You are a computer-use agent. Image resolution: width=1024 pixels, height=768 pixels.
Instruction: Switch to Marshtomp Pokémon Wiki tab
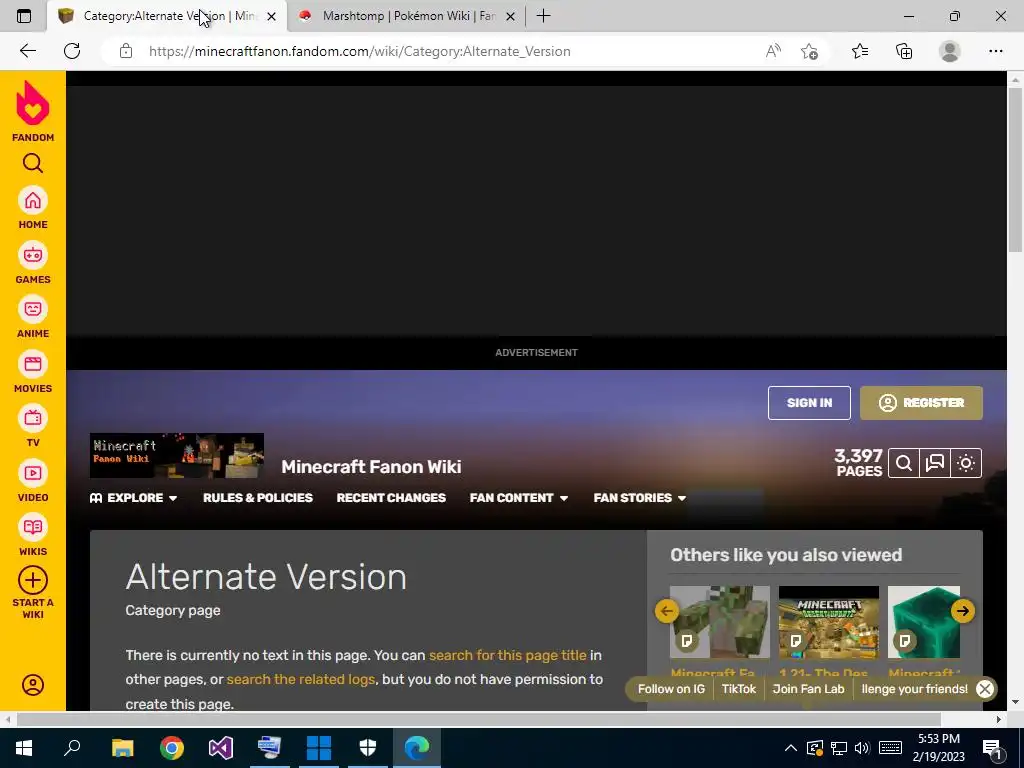point(408,16)
